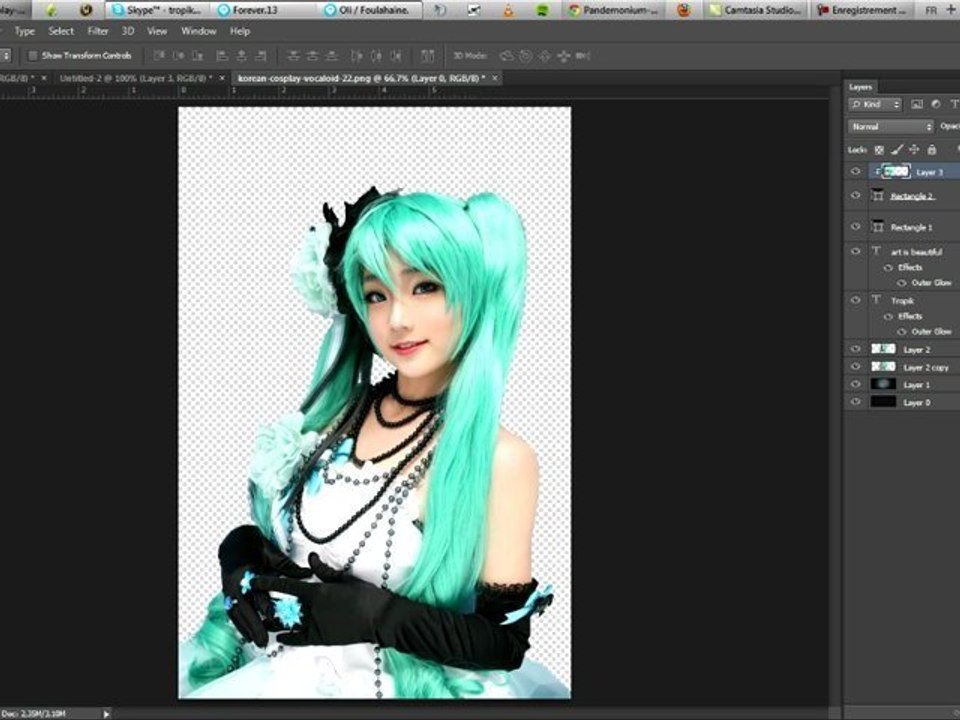Select the 3D slide mode icon
The image size is (960, 720).
point(563,56)
